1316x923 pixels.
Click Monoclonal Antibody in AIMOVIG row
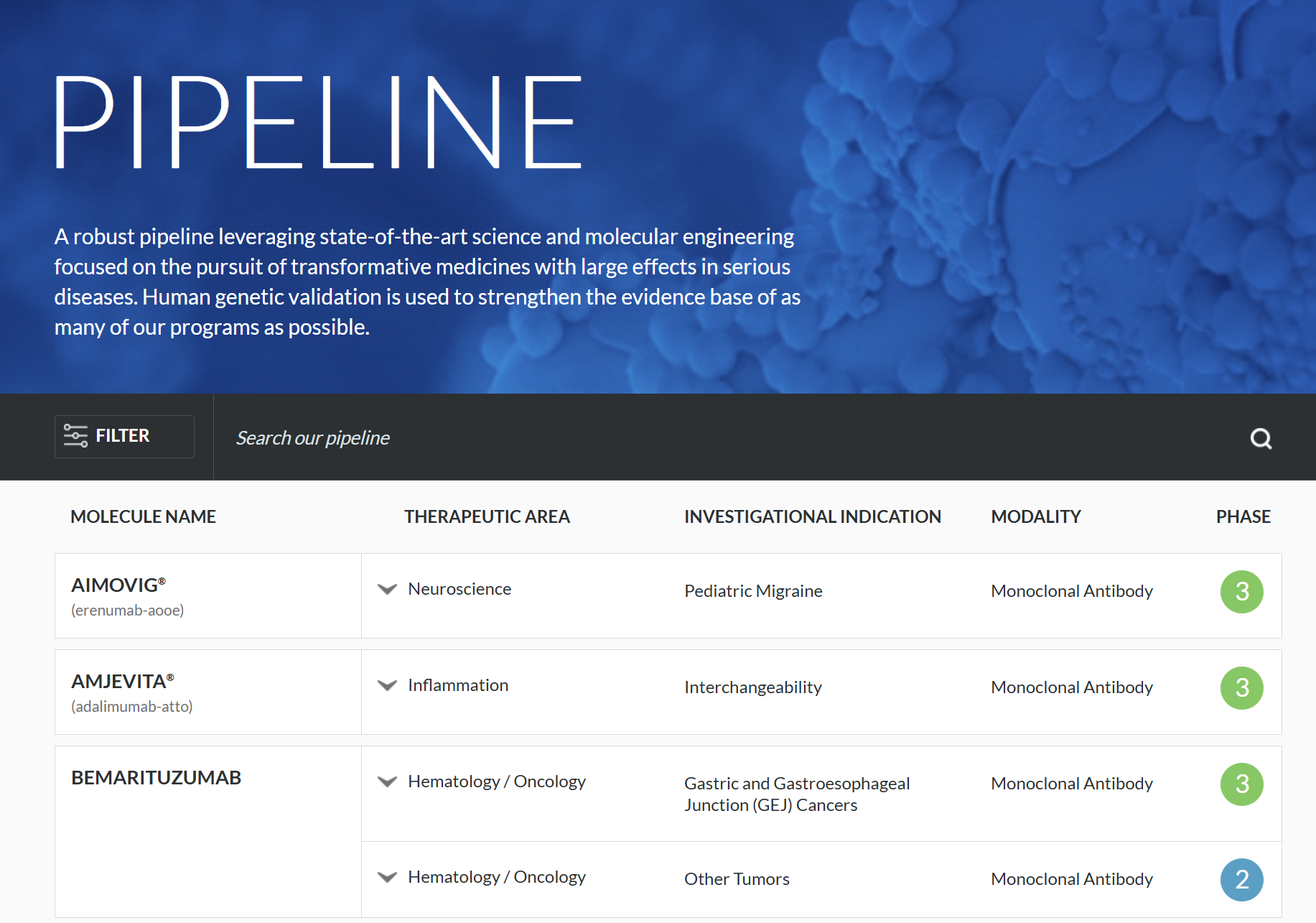point(1072,591)
